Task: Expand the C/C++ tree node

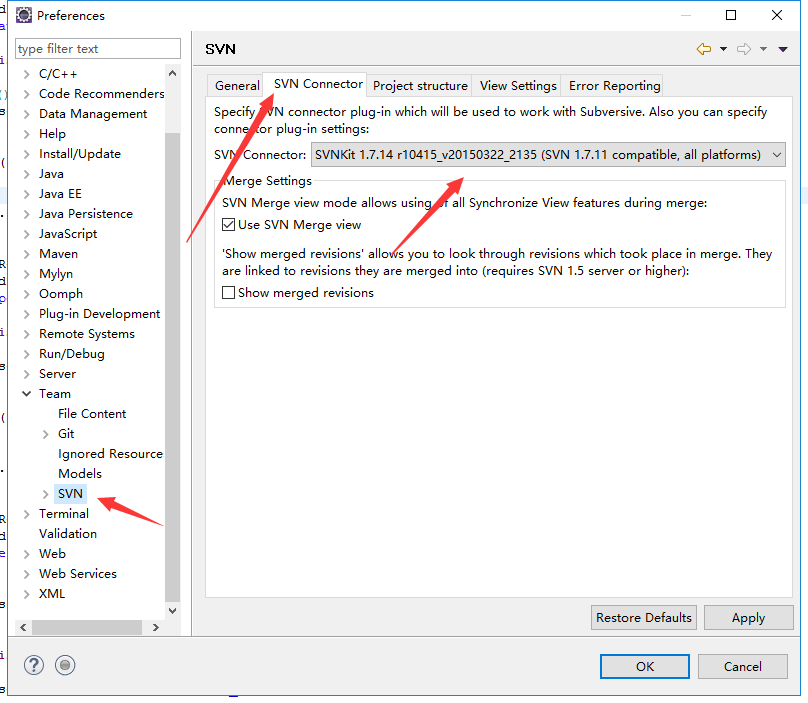Action: pos(27,74)
